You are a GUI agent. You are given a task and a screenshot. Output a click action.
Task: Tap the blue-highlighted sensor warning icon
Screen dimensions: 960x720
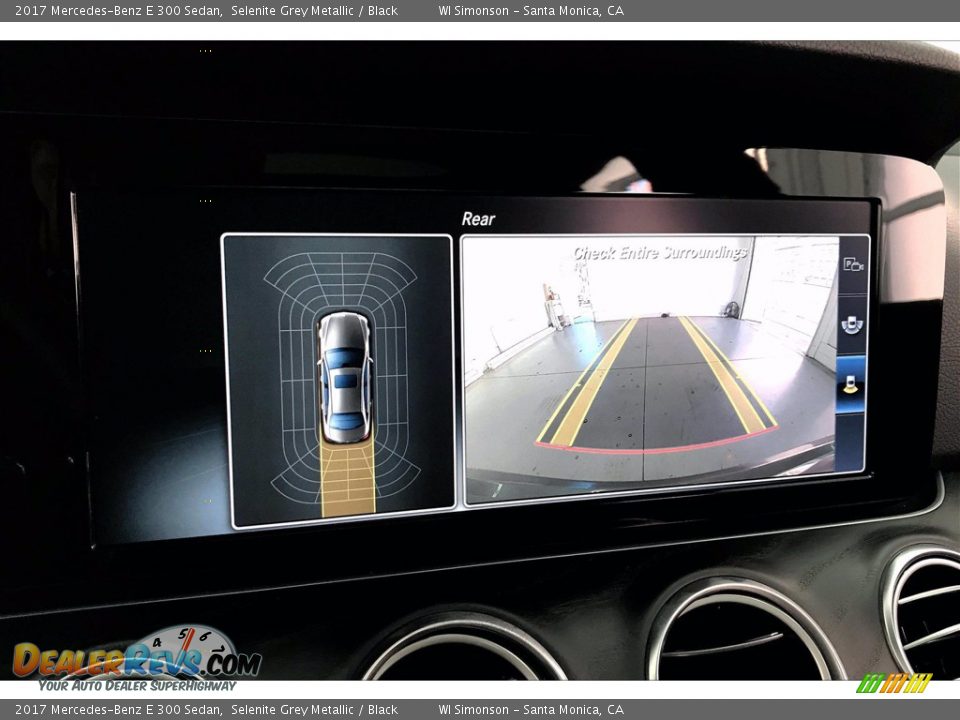click(x=851, y=385)
